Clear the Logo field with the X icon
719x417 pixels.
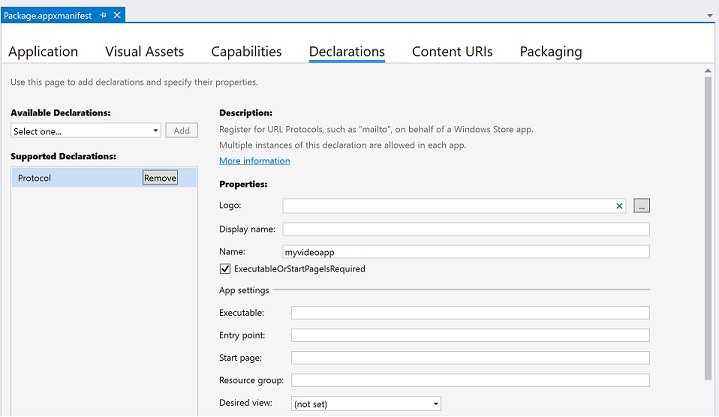coord(620,206)
